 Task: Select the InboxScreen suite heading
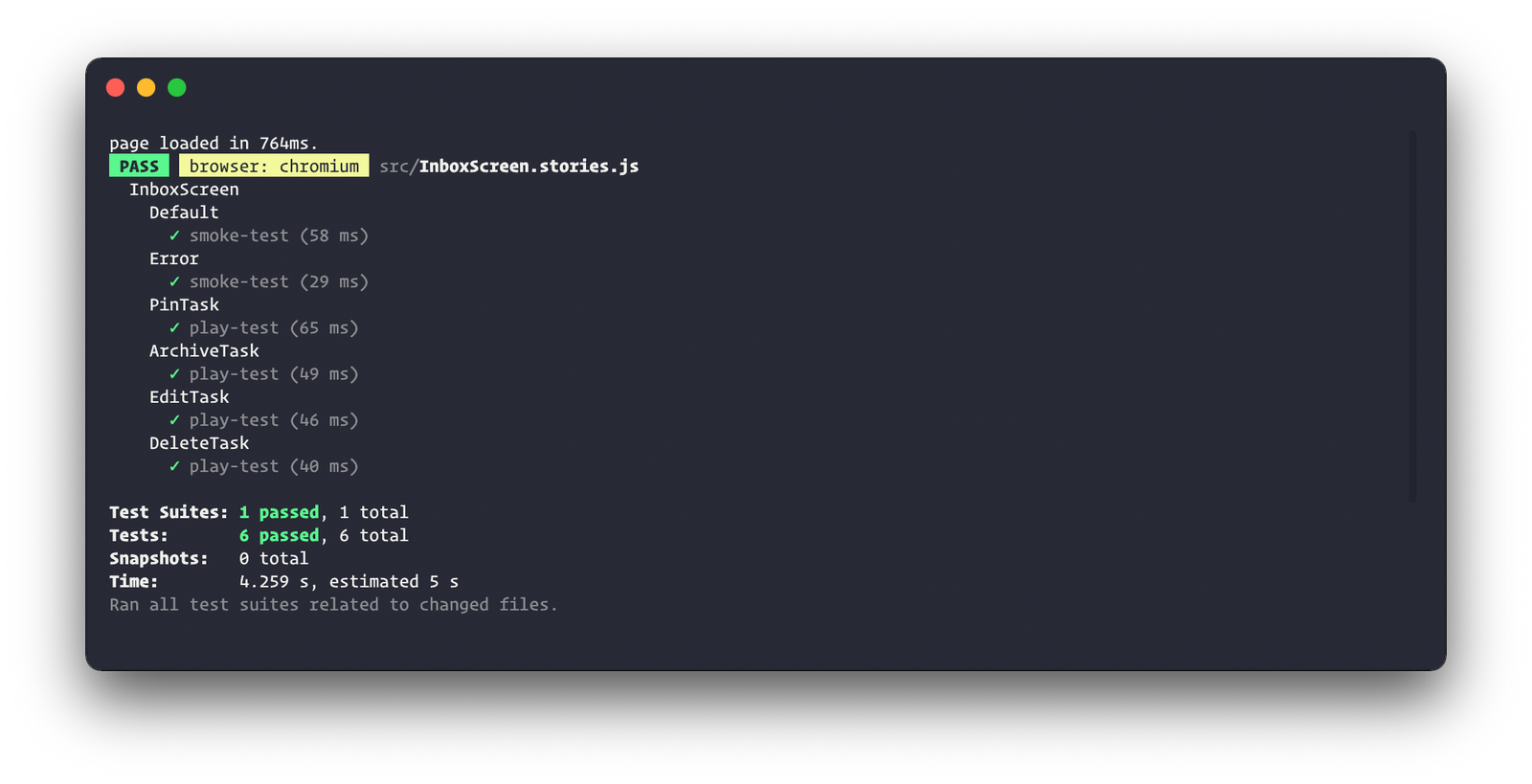point(184,190)
